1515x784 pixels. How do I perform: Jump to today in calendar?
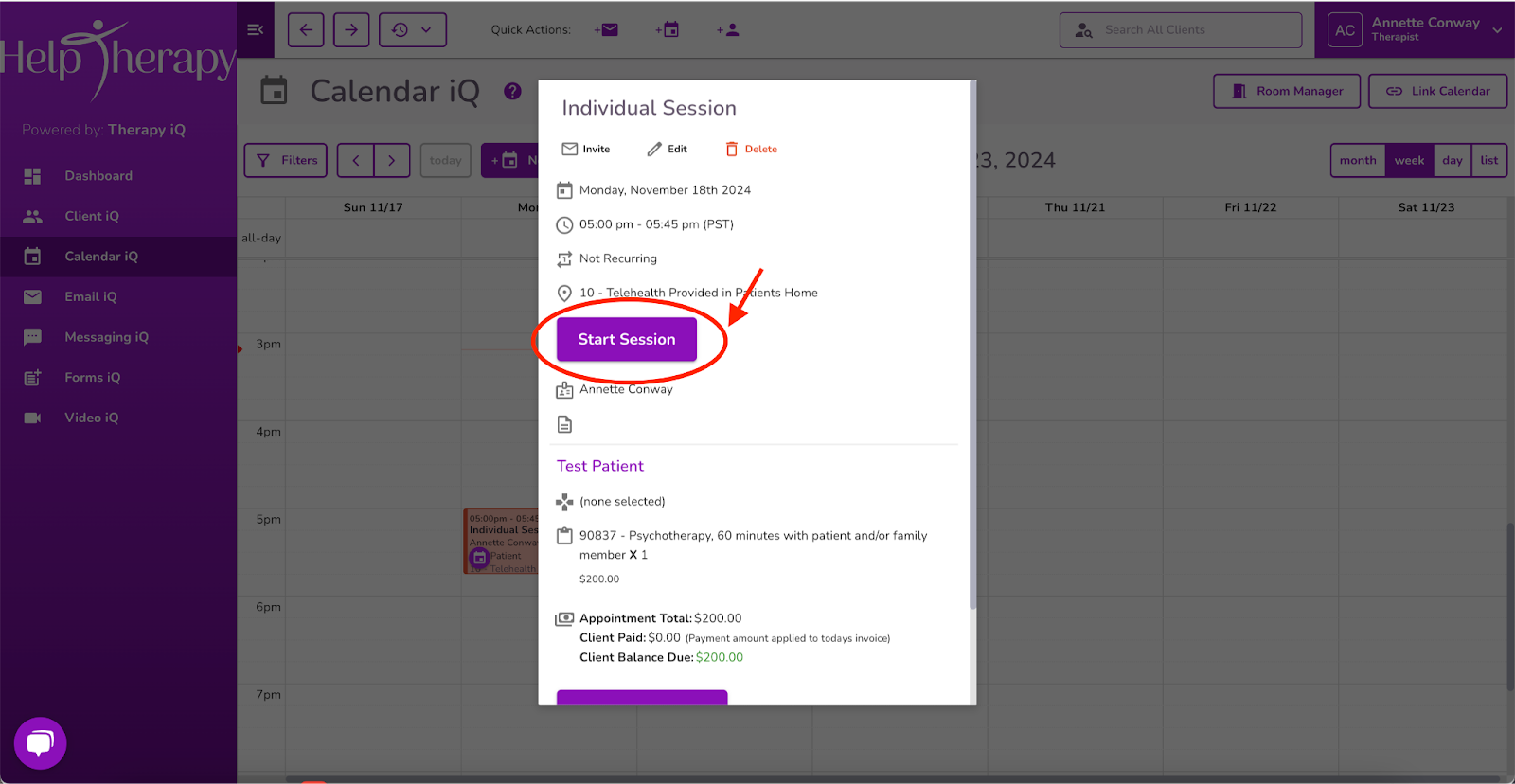445,160
